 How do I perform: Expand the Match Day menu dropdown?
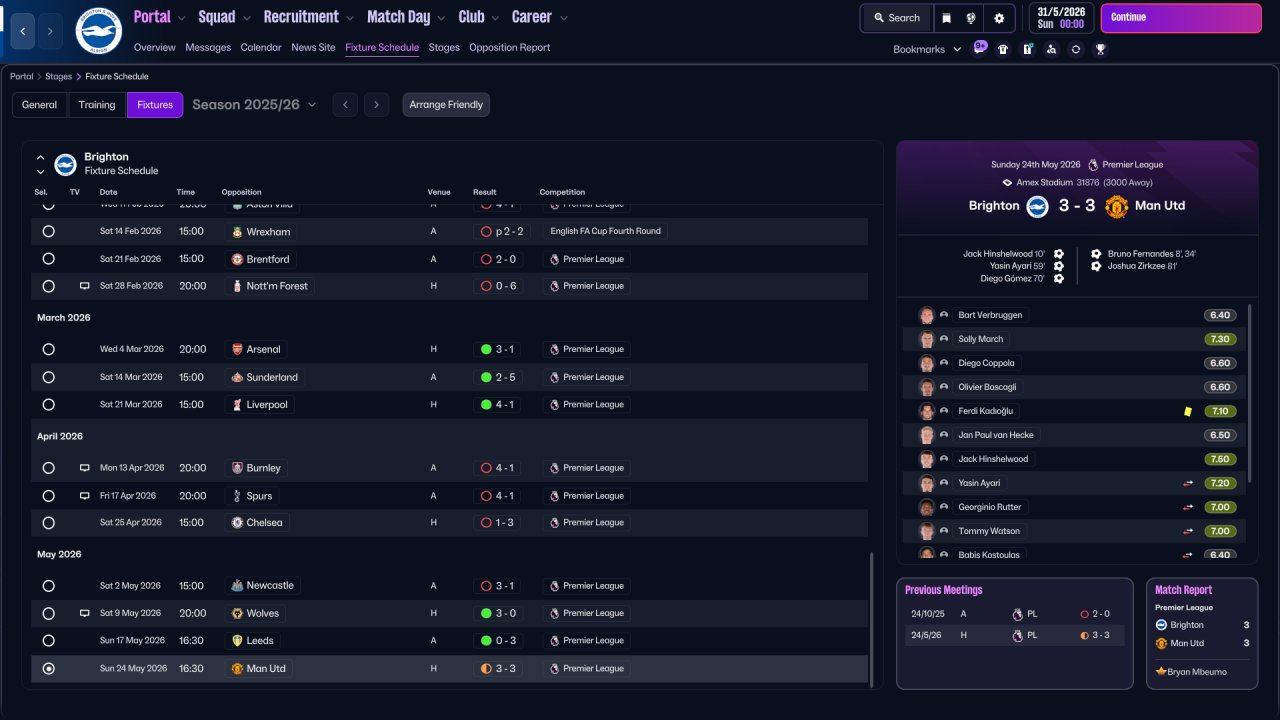pyautogui.click(x=441, y=18)
